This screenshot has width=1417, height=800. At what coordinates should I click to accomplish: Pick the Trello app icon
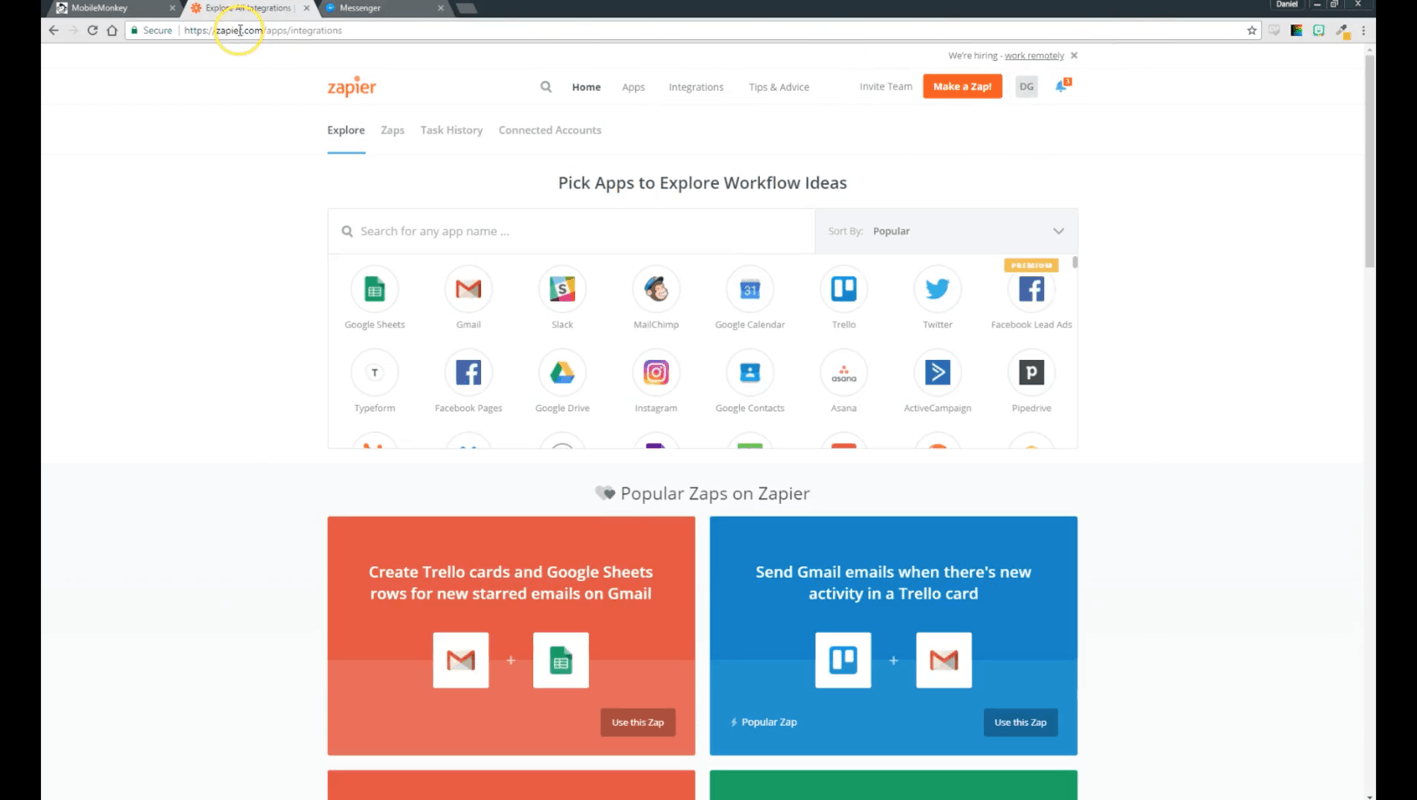844,289
